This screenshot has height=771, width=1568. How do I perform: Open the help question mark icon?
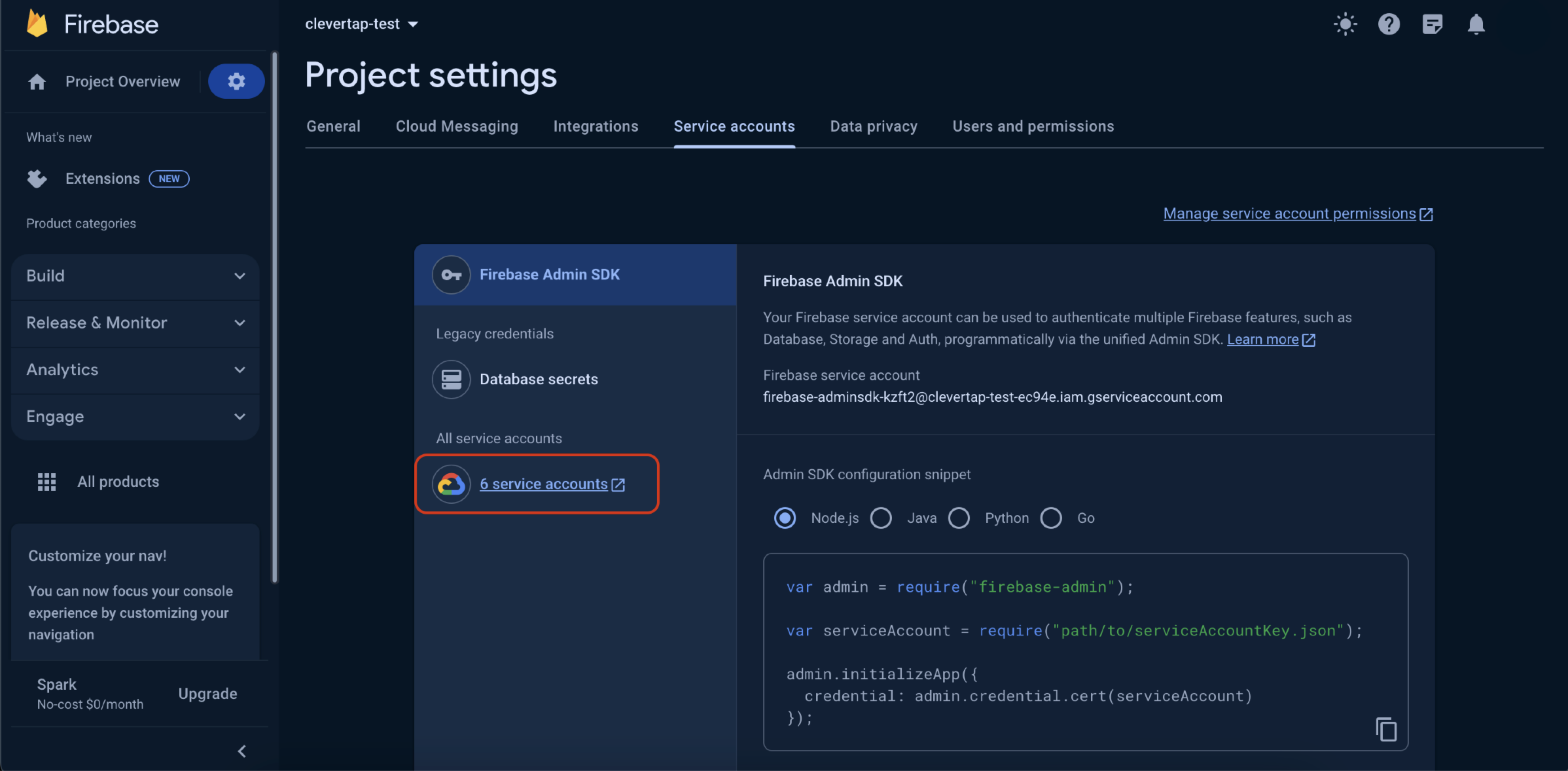click(1388, 25)
